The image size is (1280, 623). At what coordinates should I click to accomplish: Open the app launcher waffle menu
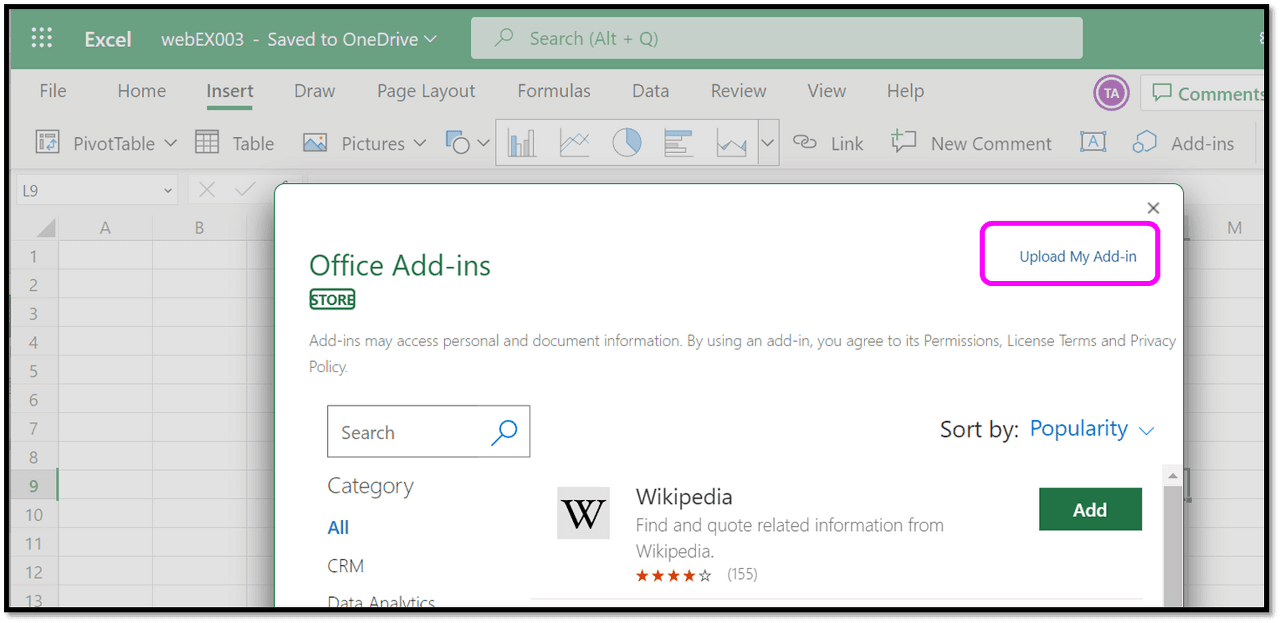[41, 39]
